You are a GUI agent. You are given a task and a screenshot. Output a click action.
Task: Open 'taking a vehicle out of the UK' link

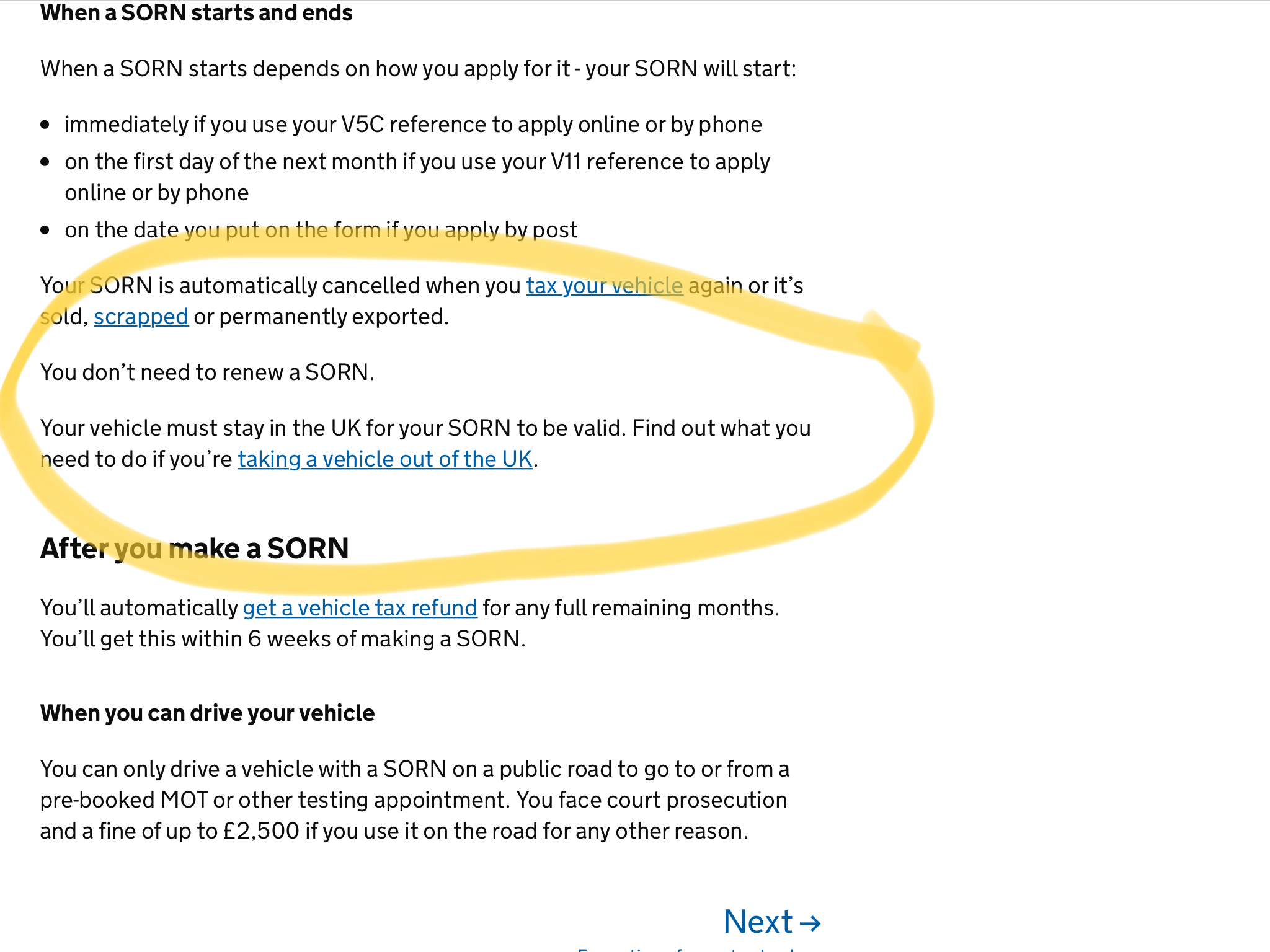[x=384, y=459]
